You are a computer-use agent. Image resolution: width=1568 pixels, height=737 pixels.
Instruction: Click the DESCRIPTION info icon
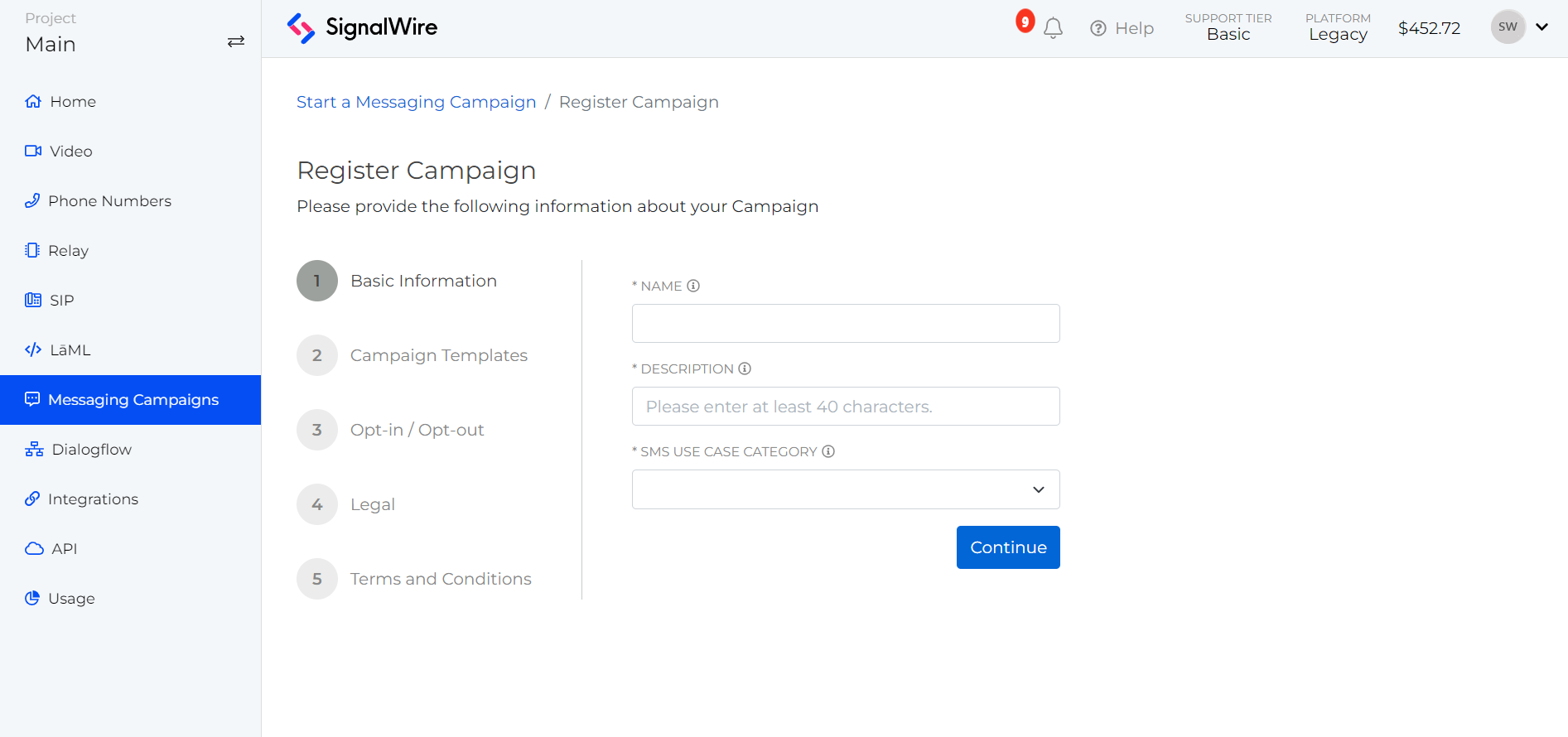point(745,368)
